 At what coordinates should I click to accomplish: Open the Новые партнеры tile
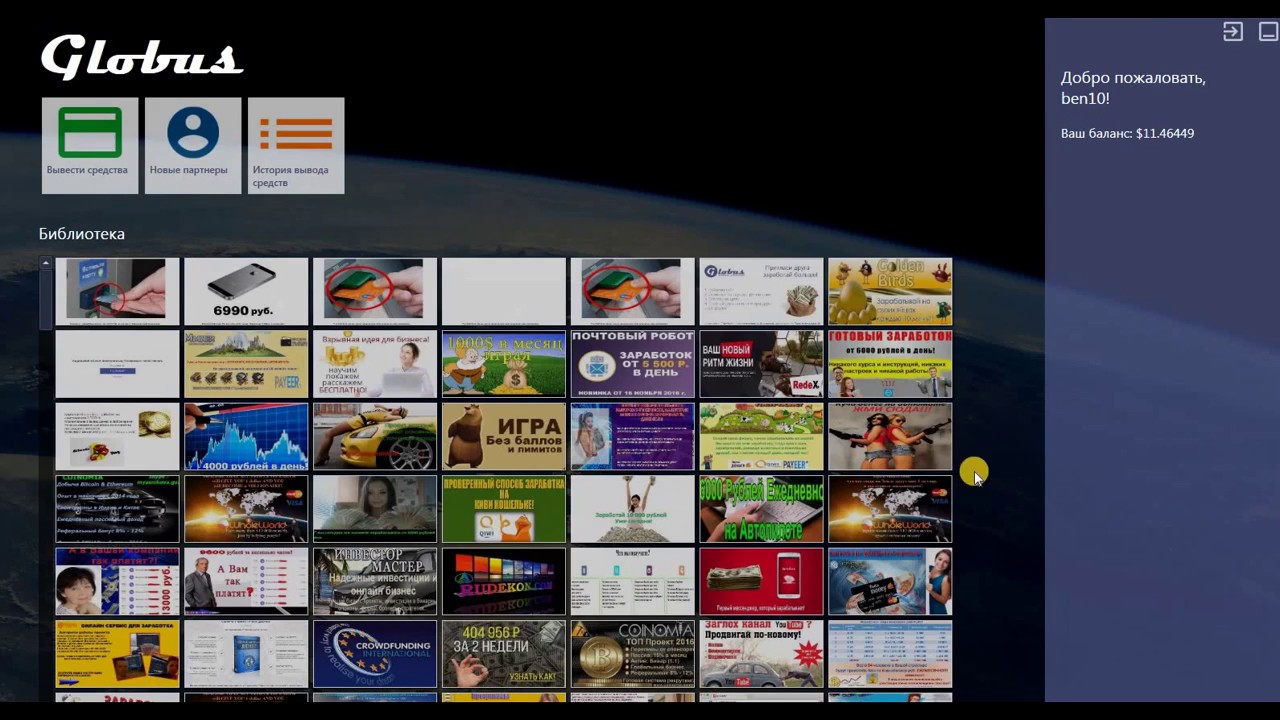[x=193, y=146]
